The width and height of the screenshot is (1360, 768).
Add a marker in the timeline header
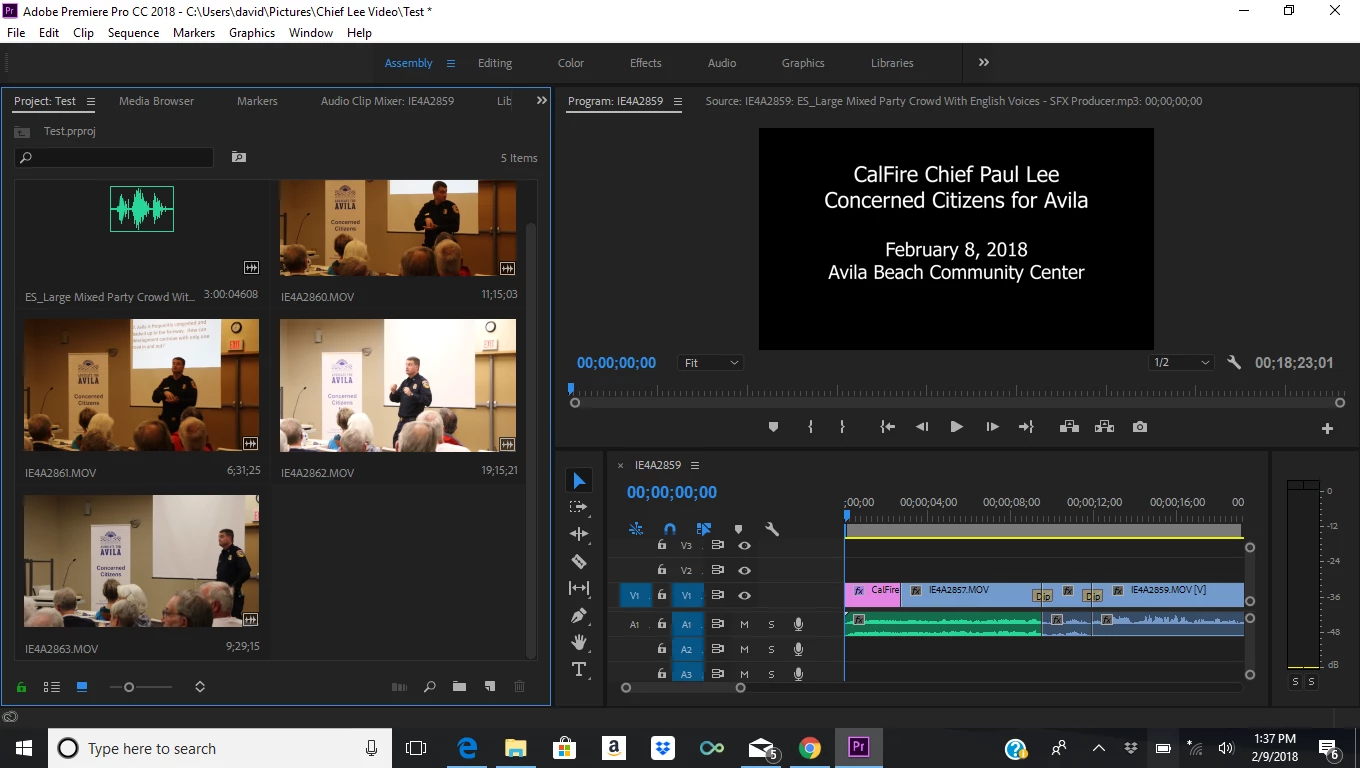coord(738,529)
